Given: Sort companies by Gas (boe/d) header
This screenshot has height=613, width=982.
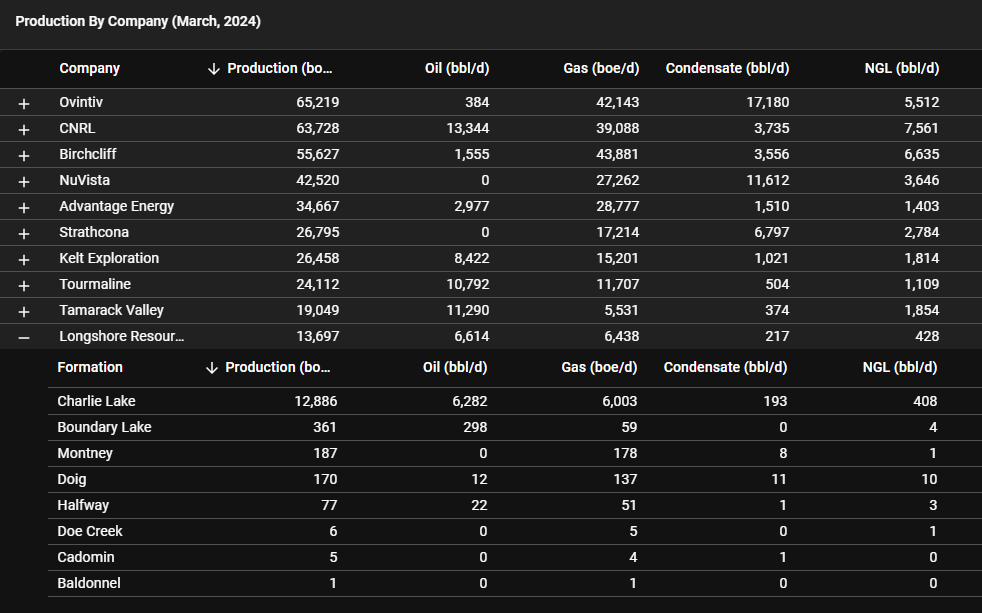Looking at the screenshot, I should point(601,68).
